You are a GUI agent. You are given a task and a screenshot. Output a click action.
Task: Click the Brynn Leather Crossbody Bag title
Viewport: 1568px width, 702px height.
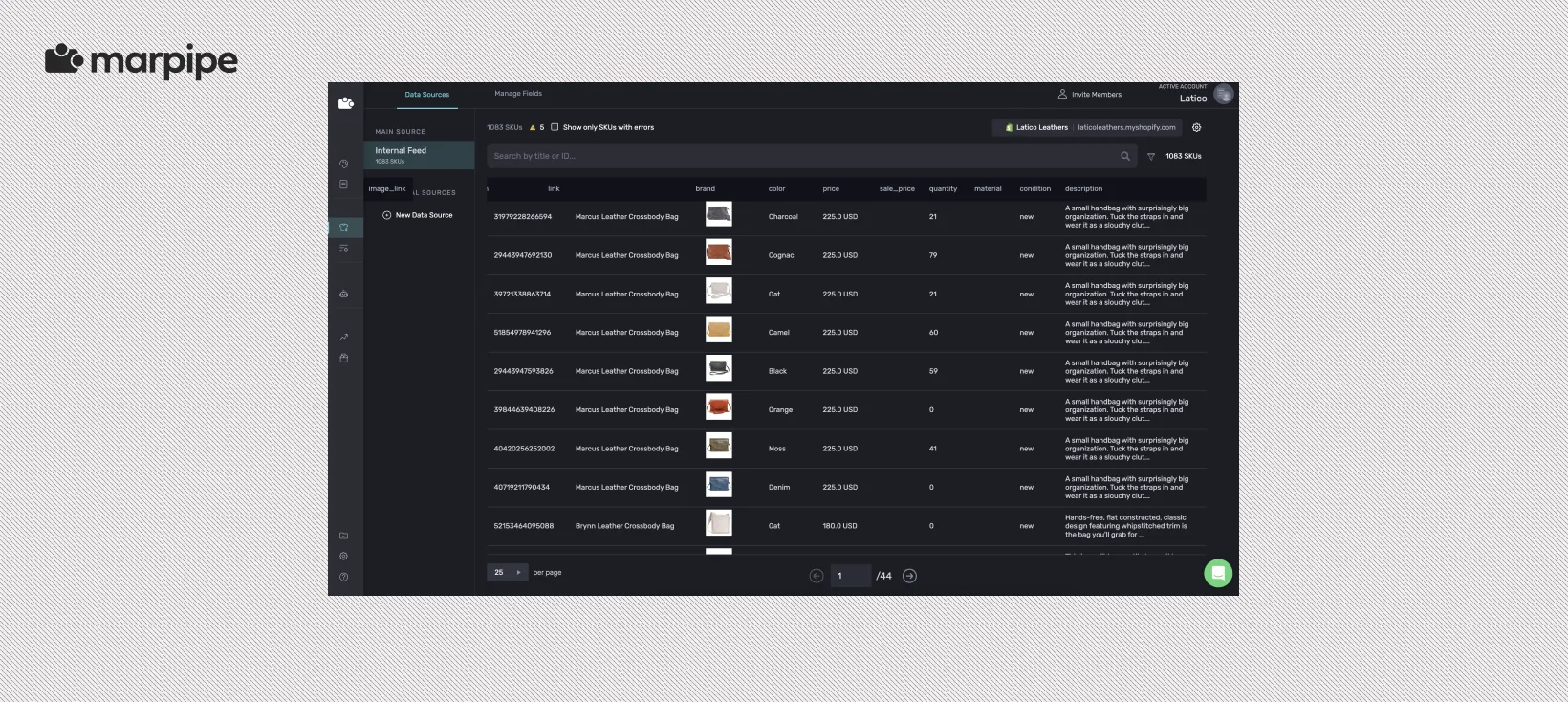(624, 526)
